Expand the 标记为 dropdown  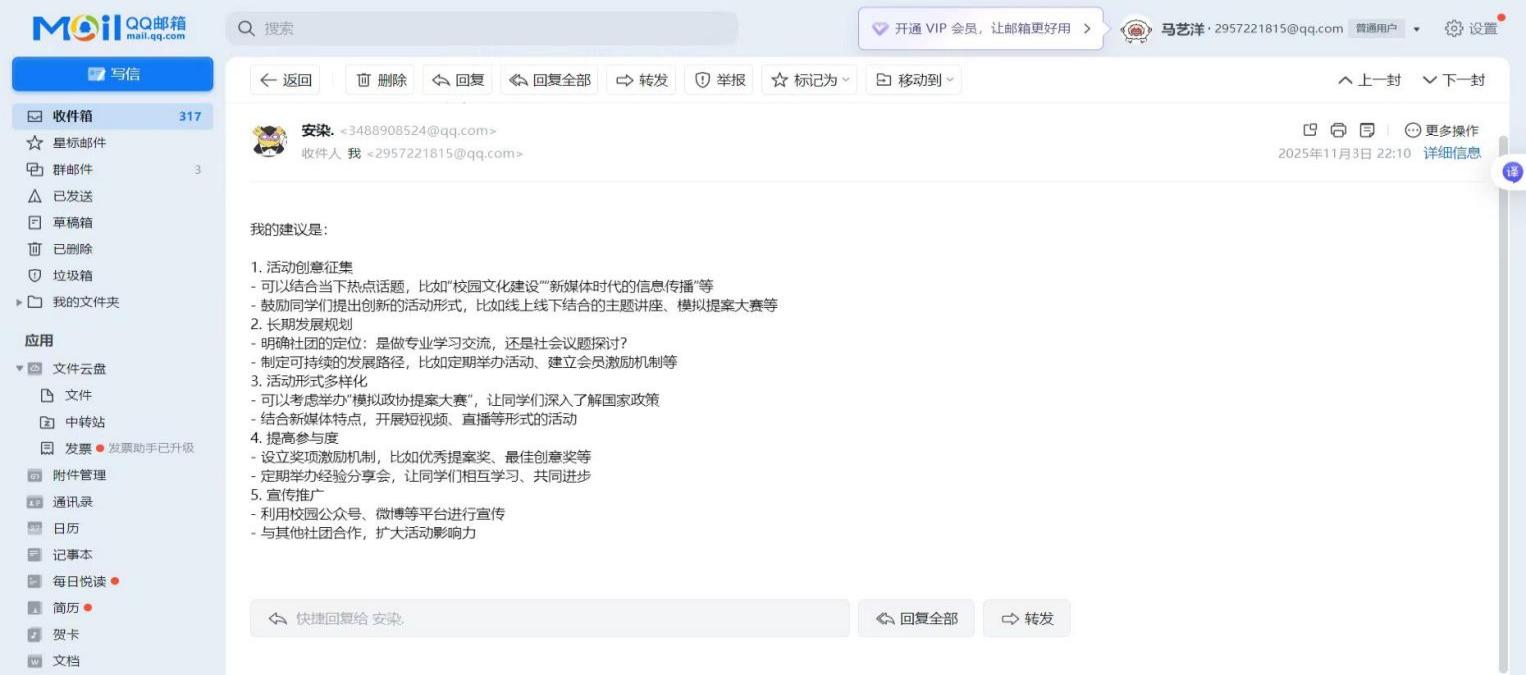click(x=809, y=80)
